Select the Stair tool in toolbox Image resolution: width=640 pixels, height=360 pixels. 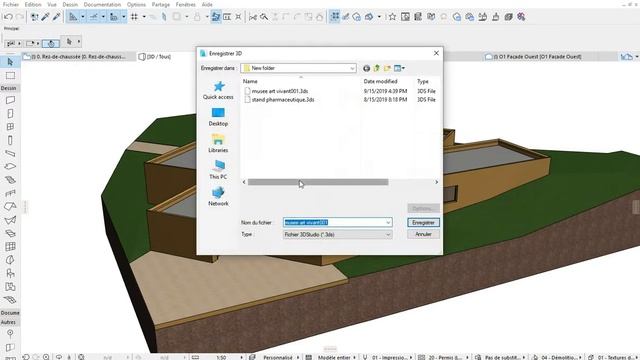10,180
